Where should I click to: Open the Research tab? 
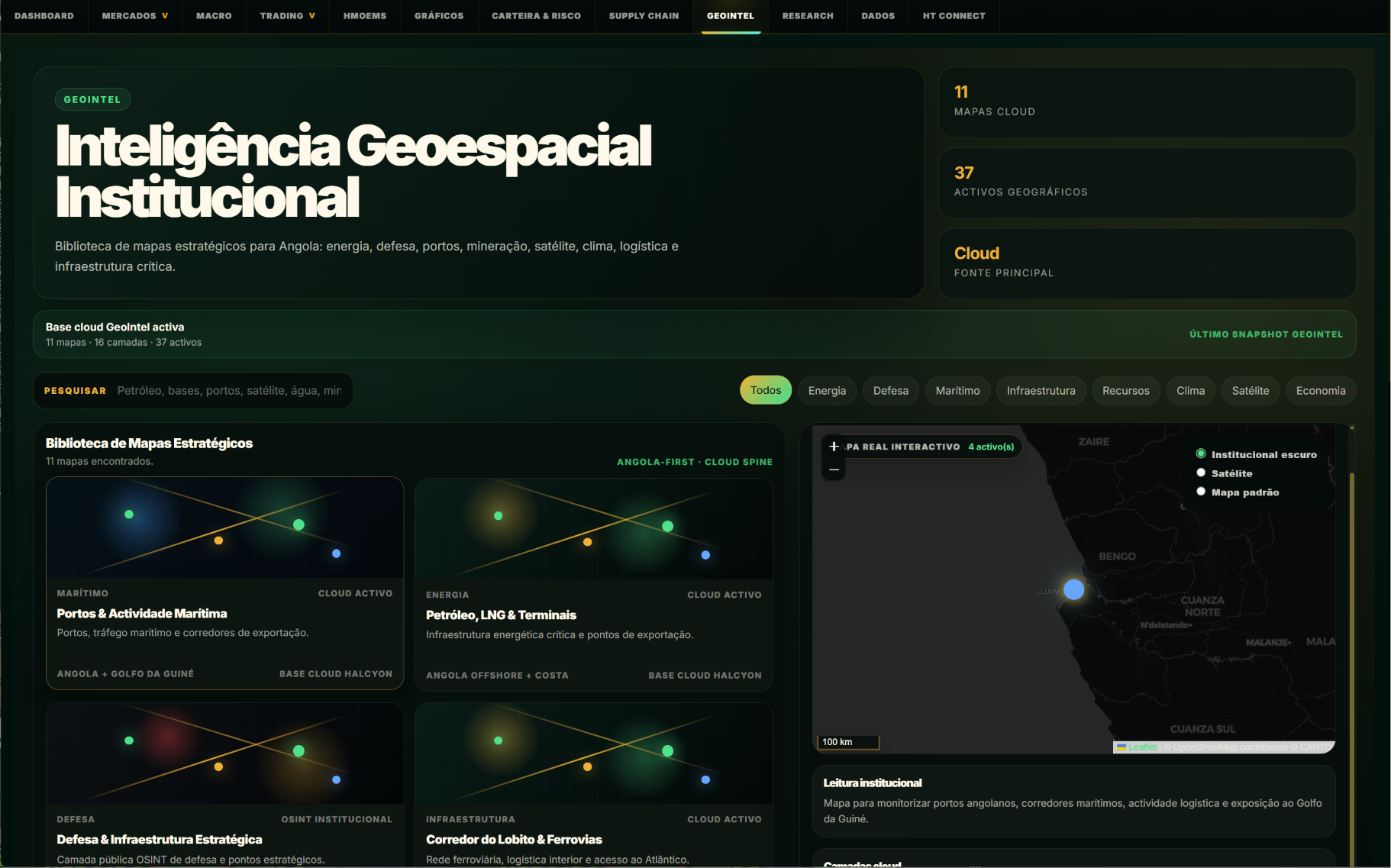point(808,16)
